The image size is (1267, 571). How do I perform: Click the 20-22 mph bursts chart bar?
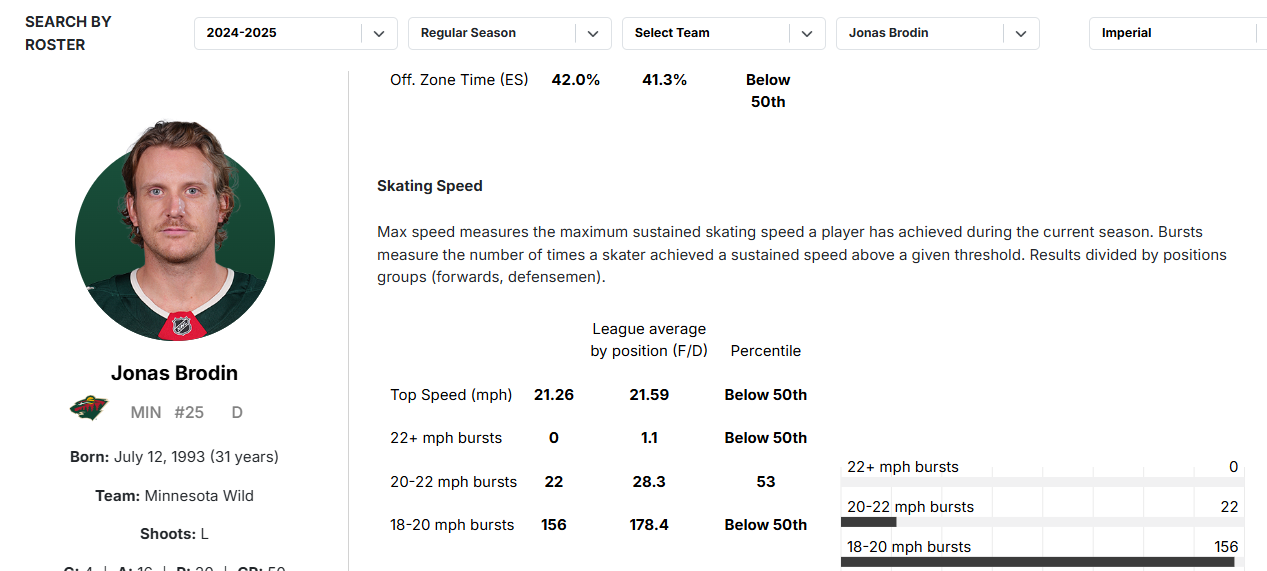point(868,522)
